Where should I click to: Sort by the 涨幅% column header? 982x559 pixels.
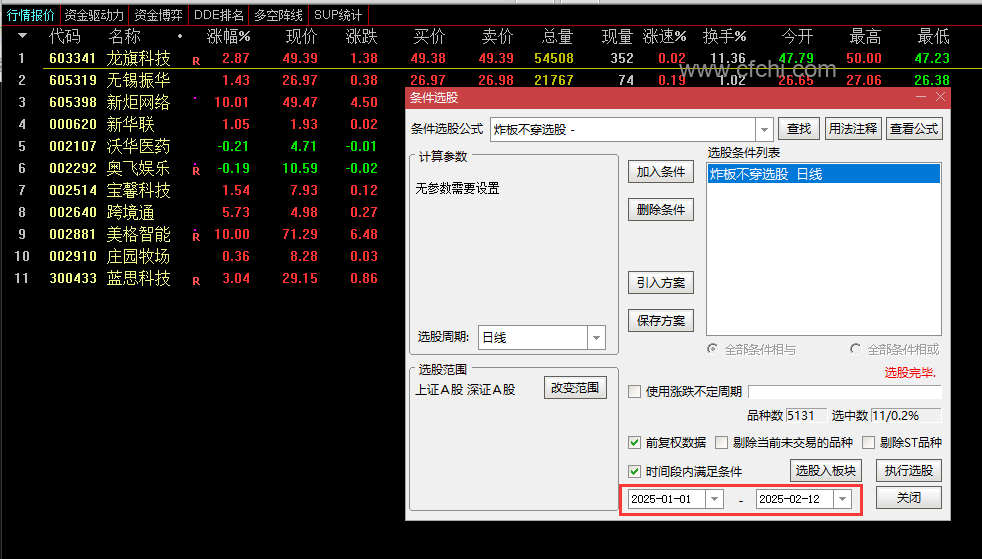229,37
